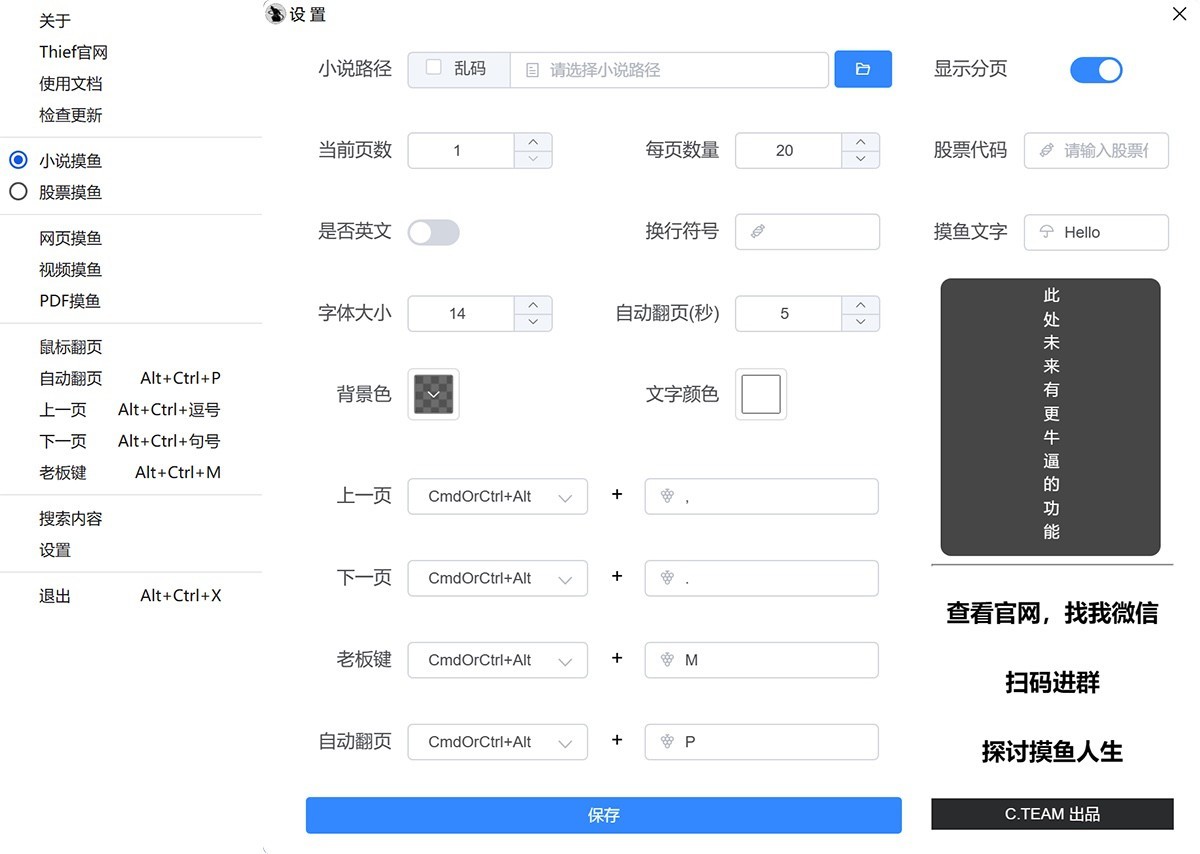Check the 乱码 checkbox
1200x854 pixels.
click(x=433, y=68)
